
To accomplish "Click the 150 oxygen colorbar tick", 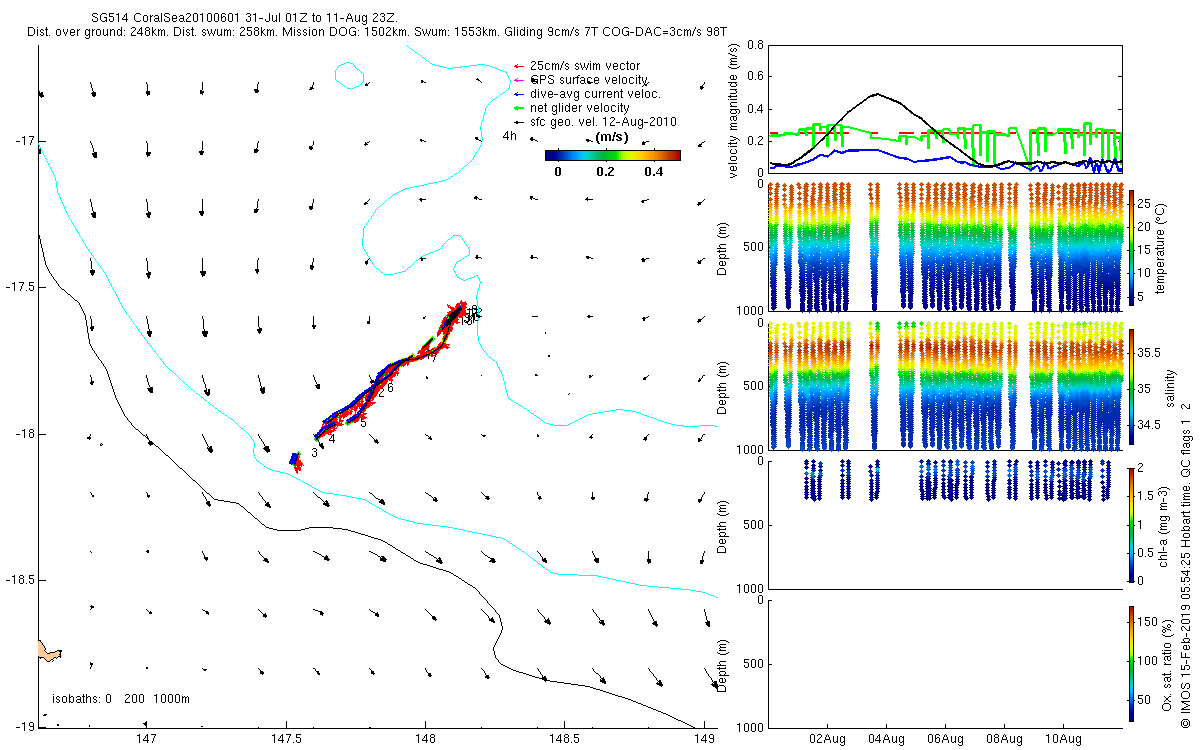I will coord(1150,623).
